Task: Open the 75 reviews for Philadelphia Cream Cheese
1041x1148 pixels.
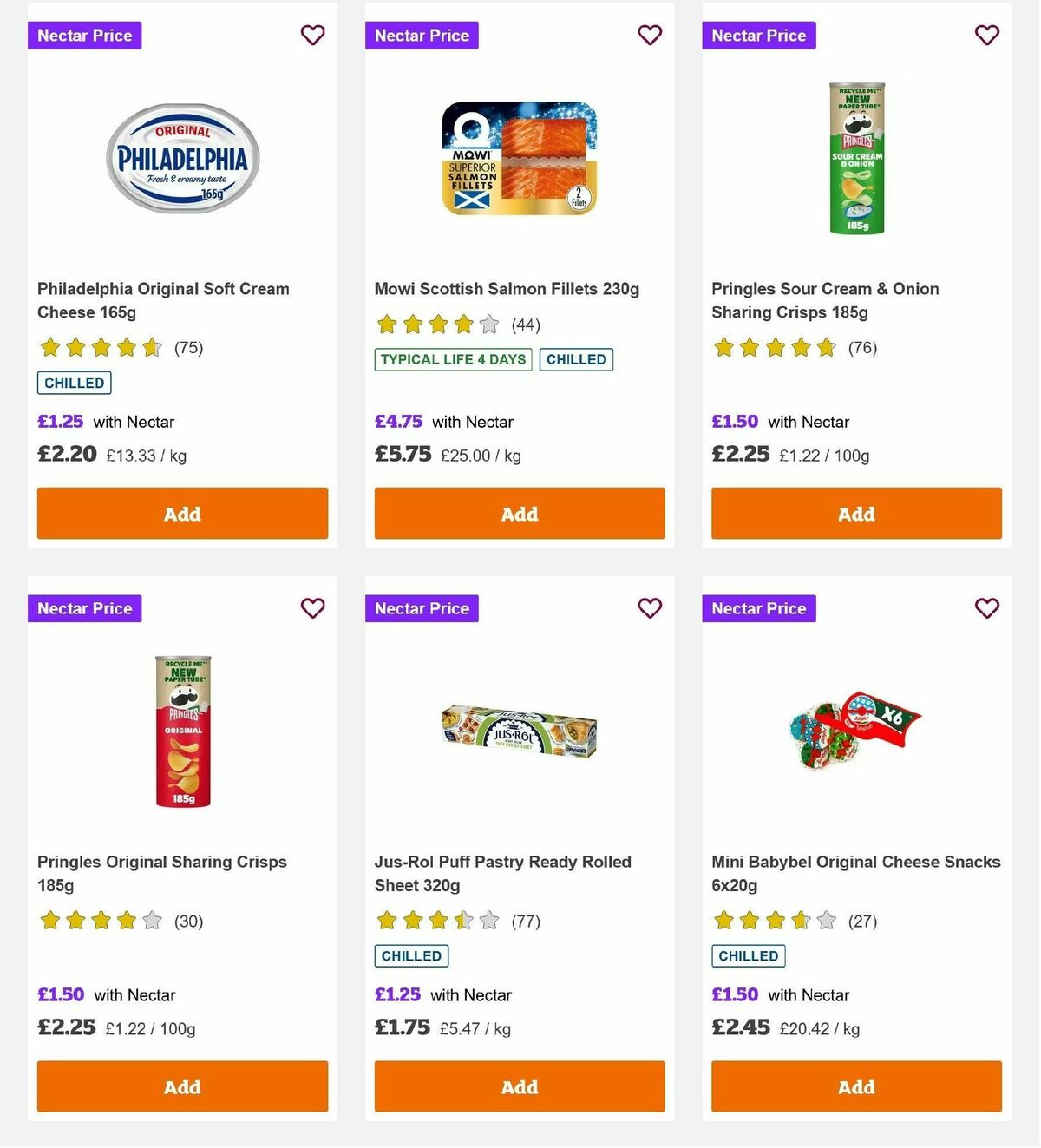Action: click(x=189, y=347)
